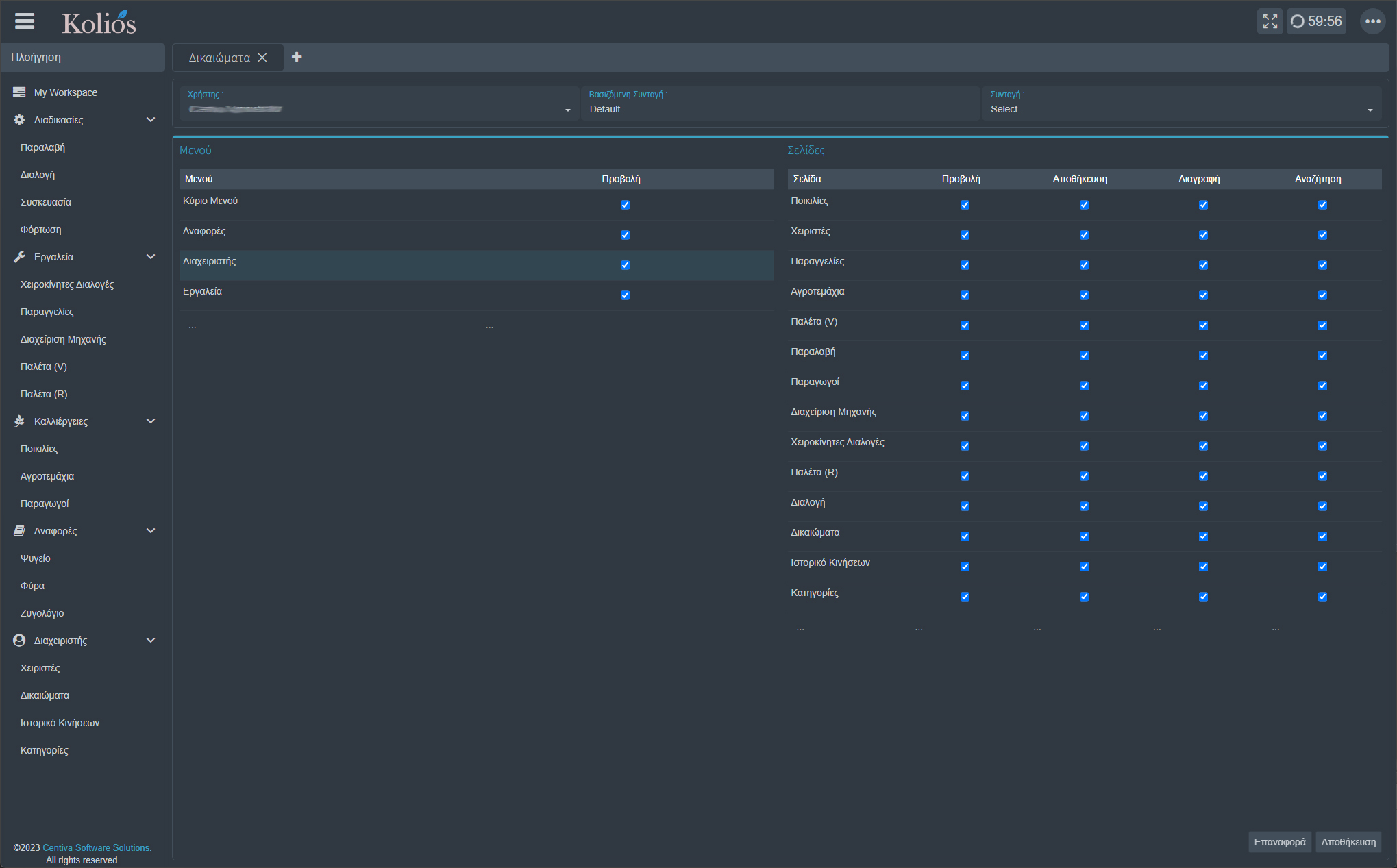Open Διαχείριση Μηχανής in sidebar
Image resolution: width=1397 pixels, height=868 pixels.
point(63,338)
